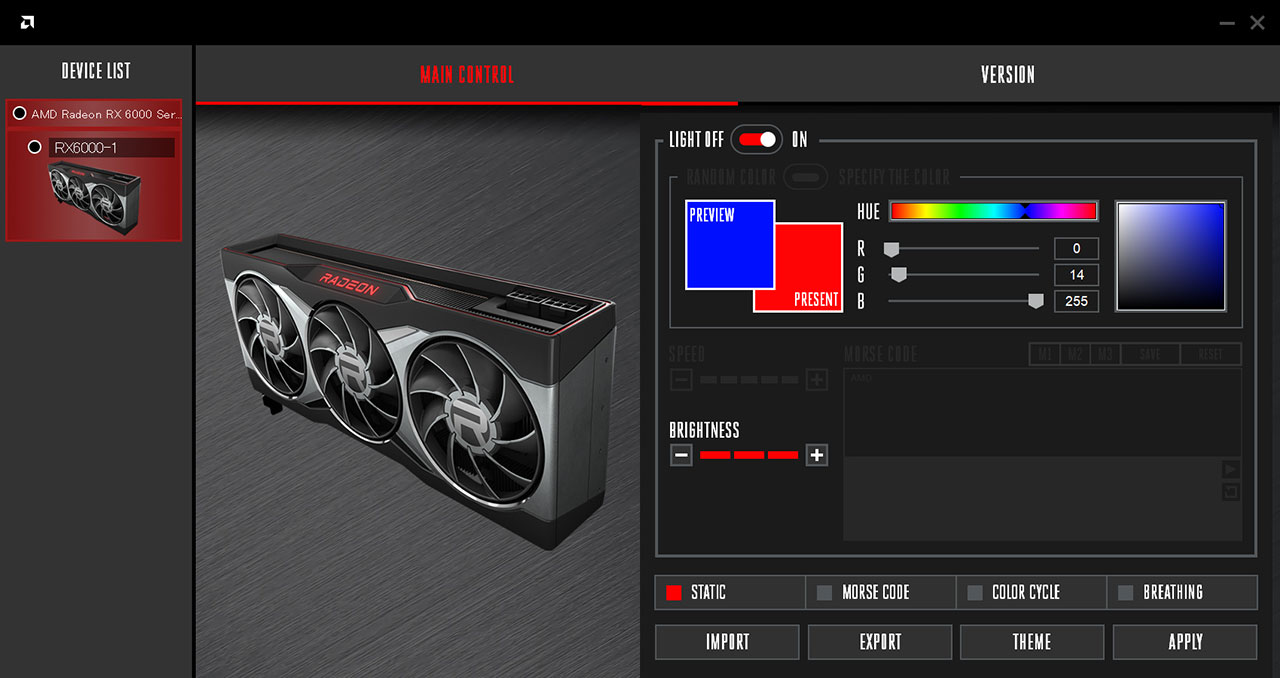Screen dimensions: 1280x678
Task: Click the Morse code Reset button
Action: [1211, 354]
